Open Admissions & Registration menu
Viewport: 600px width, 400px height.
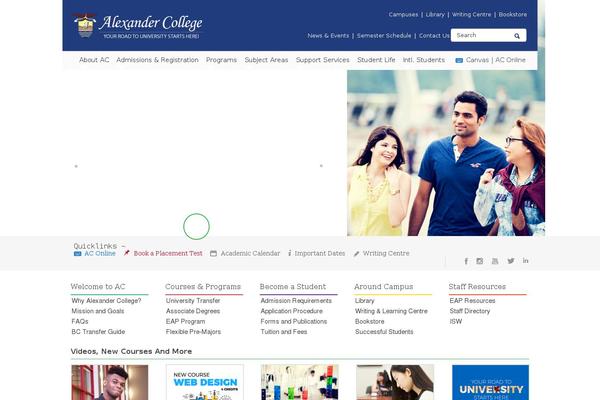[157, 60]
